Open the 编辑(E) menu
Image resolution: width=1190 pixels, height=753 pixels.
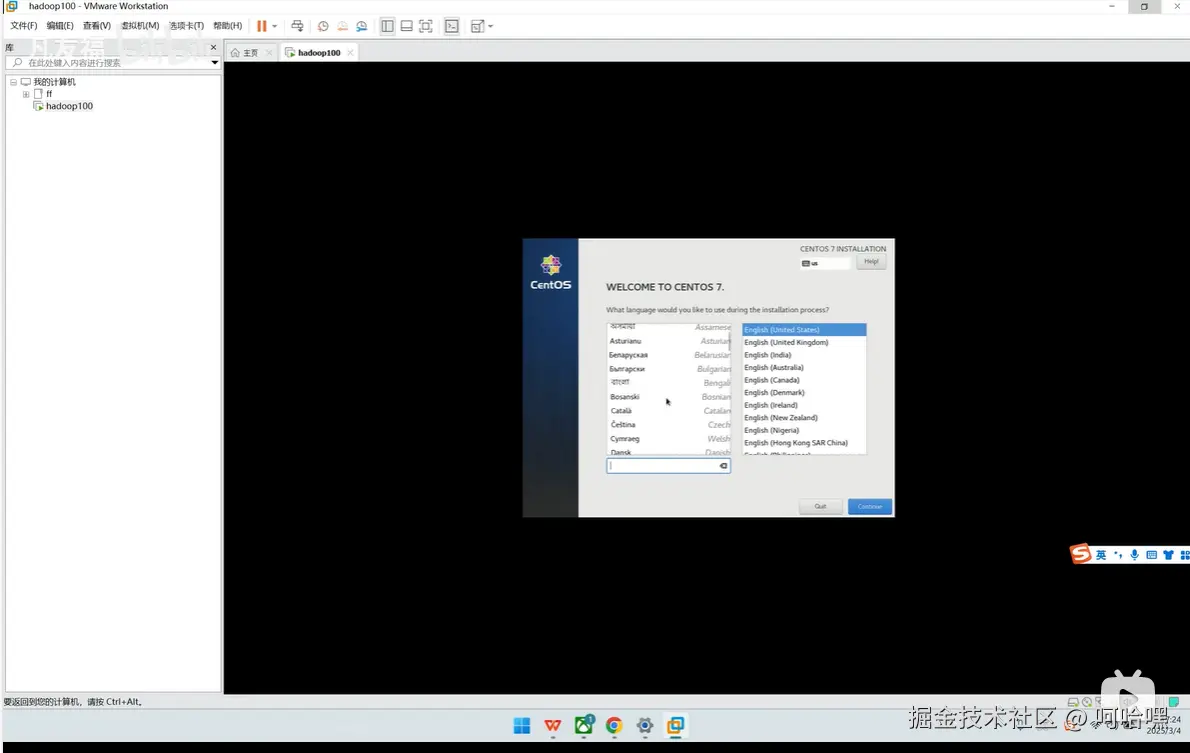[60, 26]
